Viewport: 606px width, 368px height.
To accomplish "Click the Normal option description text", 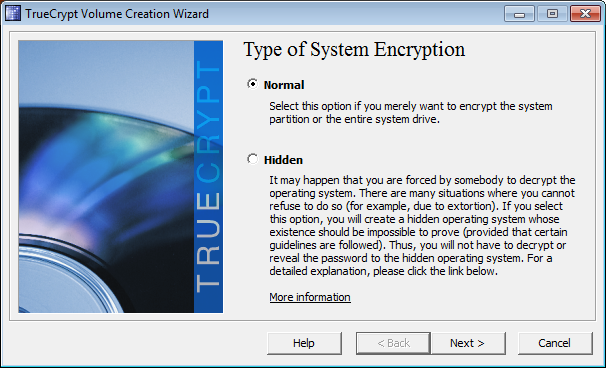I will point(410,112).
